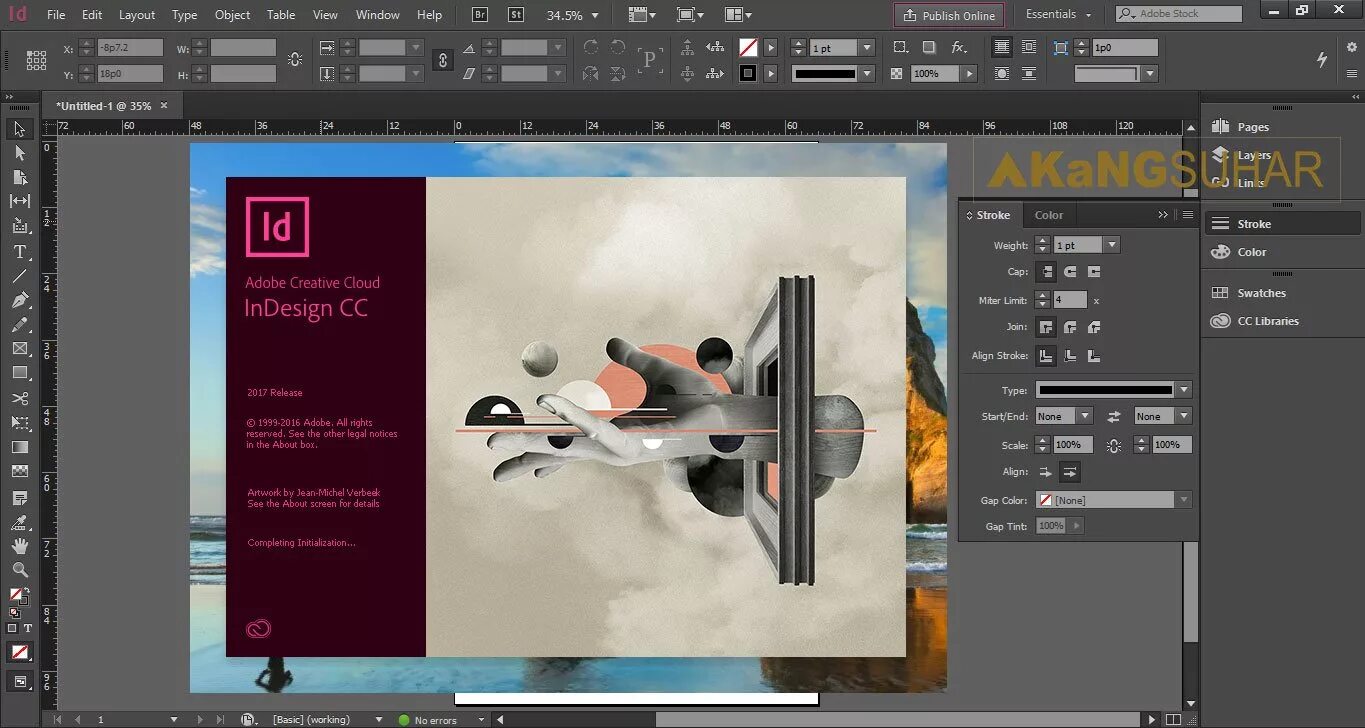This screenshot has width=1365, height=728.
Task: Select the Eyedropper tool
Action: coord(19,521)
